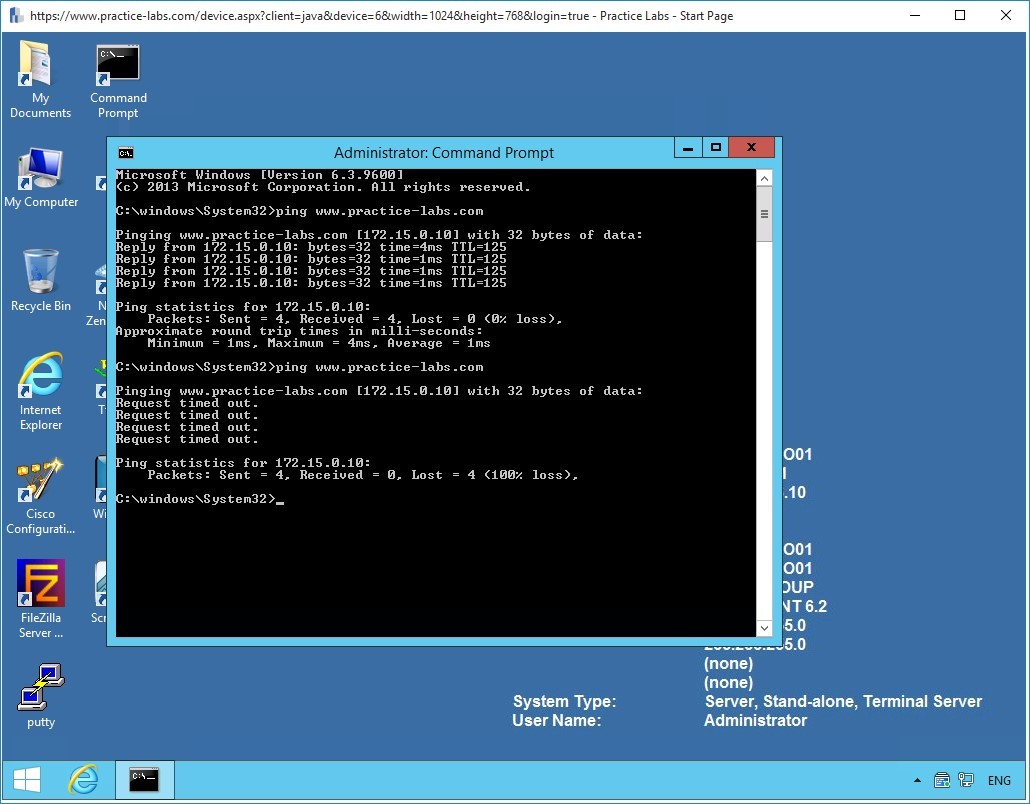Click the ENG language indicator
1030x804 pixels.
pos(999,780)
